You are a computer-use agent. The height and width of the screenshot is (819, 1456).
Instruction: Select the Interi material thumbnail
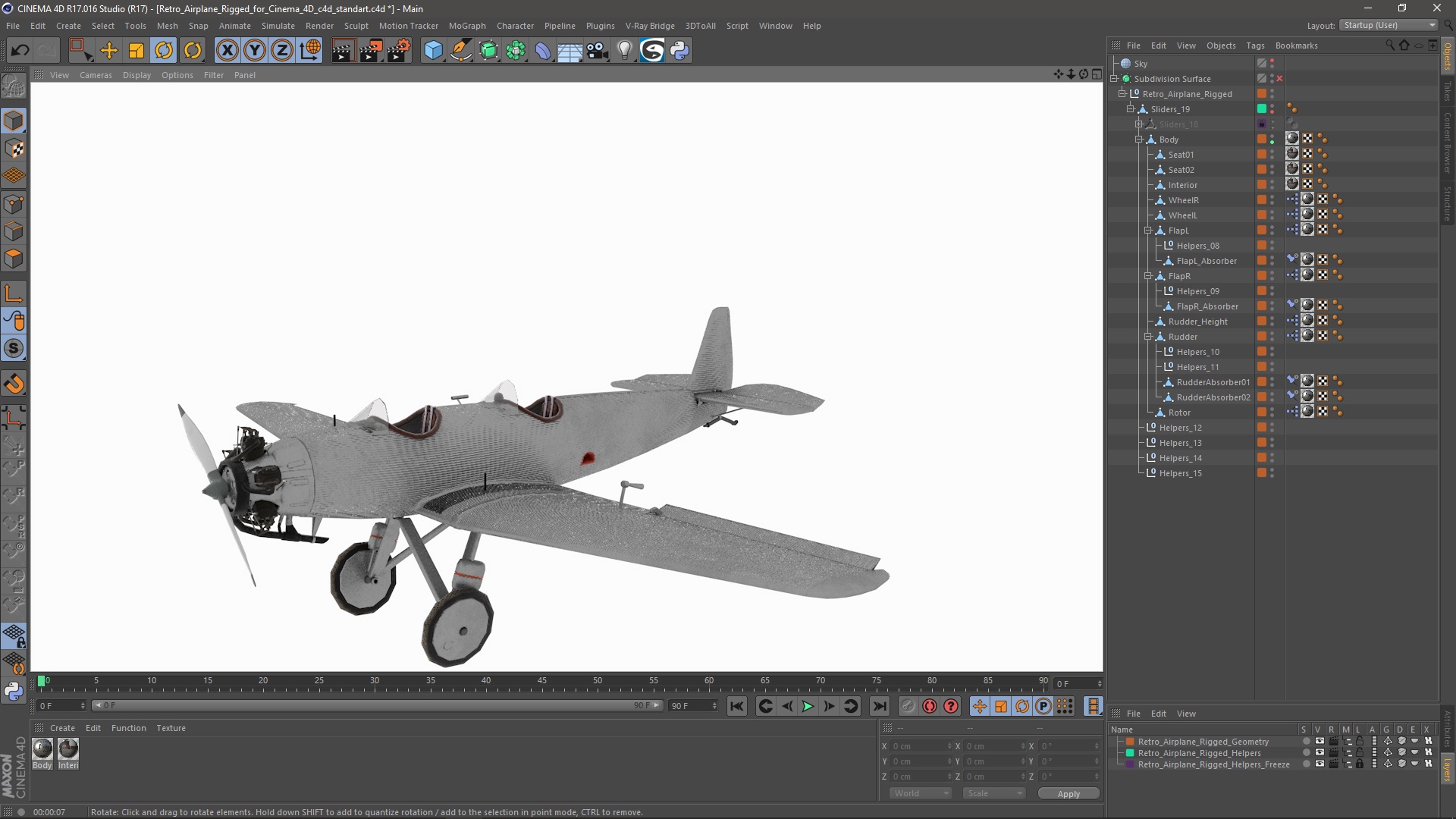(68, 750)
